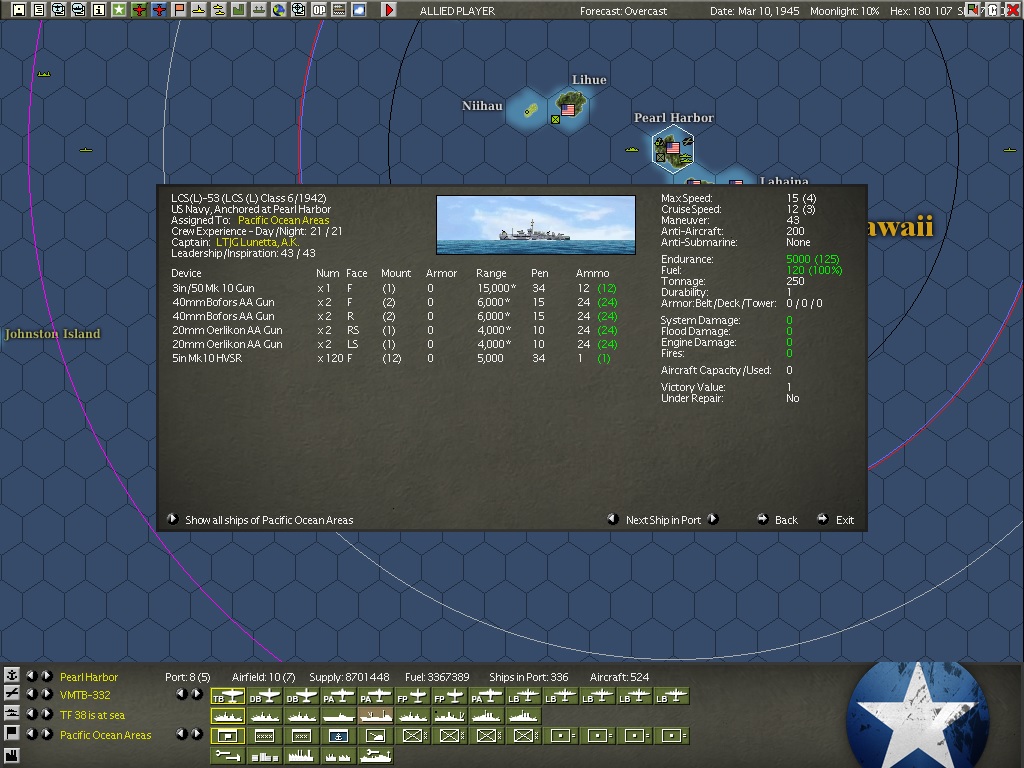
Task: Click 'TF 38 is at sea' text
Action: coord(92,715)
